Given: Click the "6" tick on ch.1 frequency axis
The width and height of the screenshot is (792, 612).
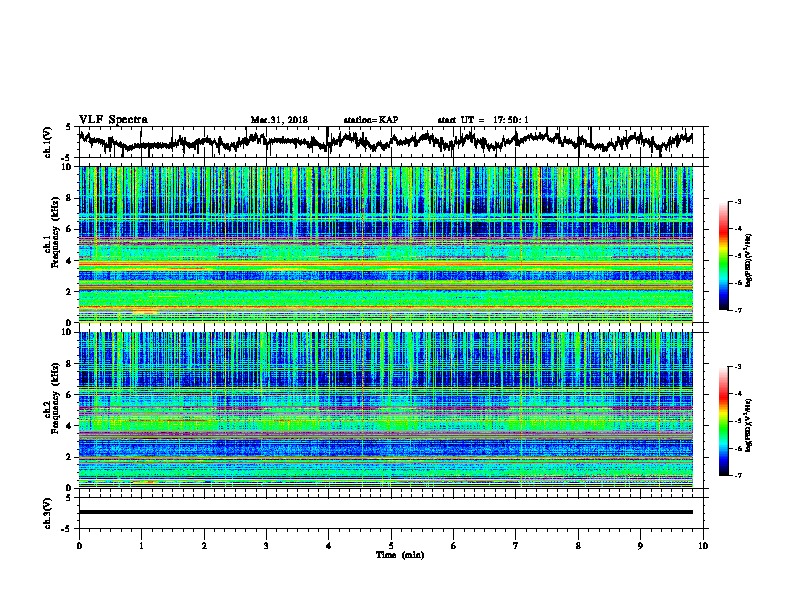Looking at the screenshot, I should pos(71,229).
